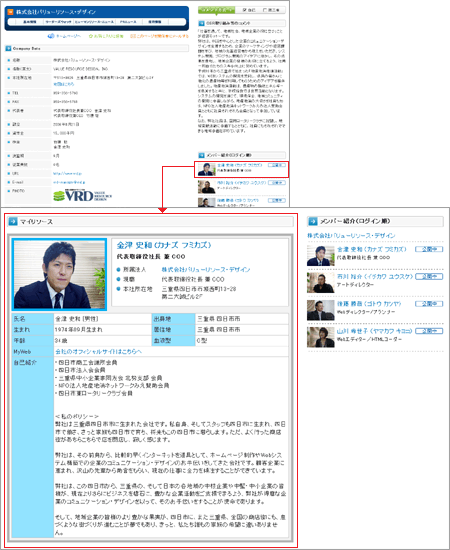This screenshot has width=450, height=550.
Task: Tick the 自己 checkbox beside the comment tab
Action: (245, 10)
